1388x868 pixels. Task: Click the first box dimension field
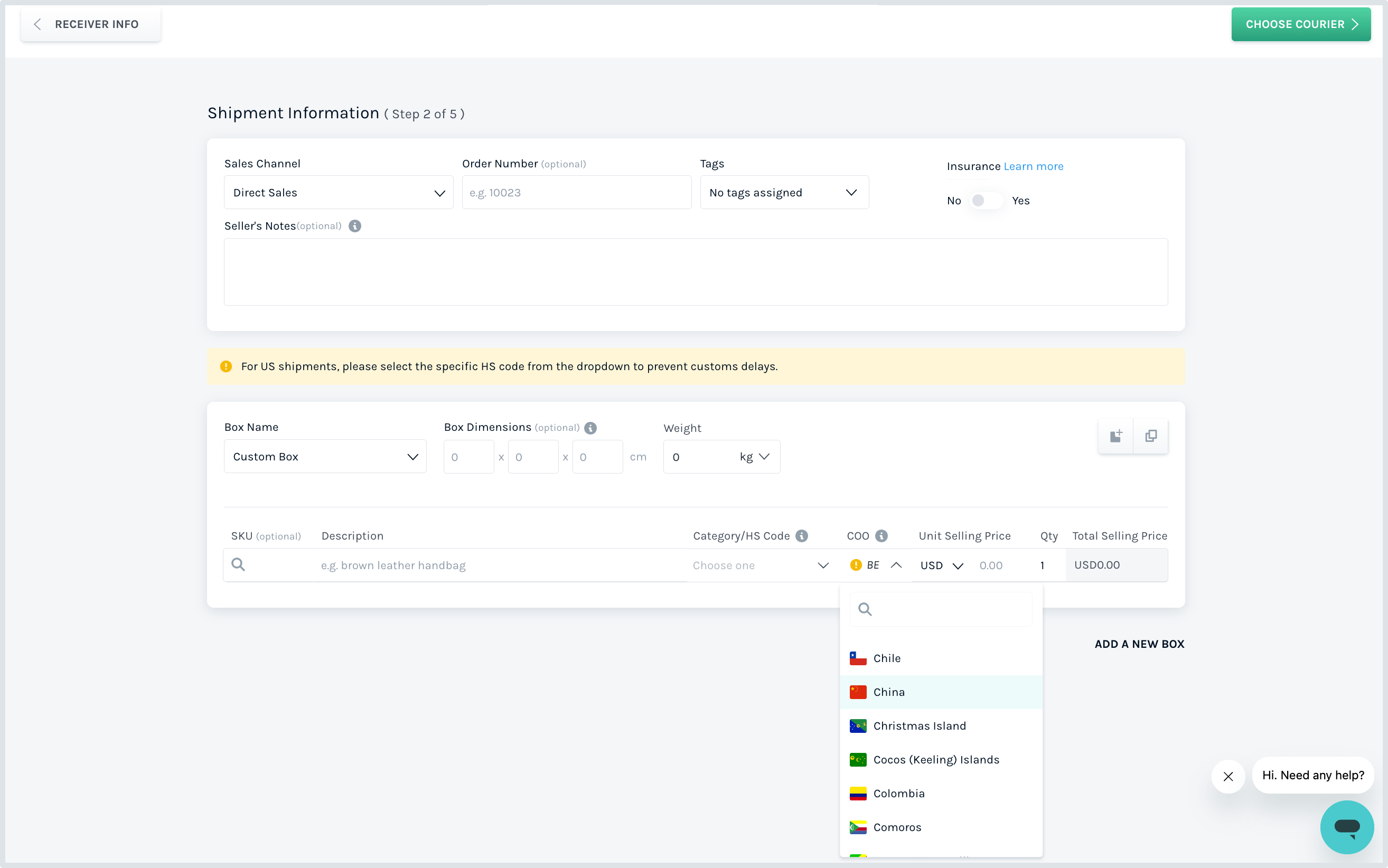(x=468, y=457)
